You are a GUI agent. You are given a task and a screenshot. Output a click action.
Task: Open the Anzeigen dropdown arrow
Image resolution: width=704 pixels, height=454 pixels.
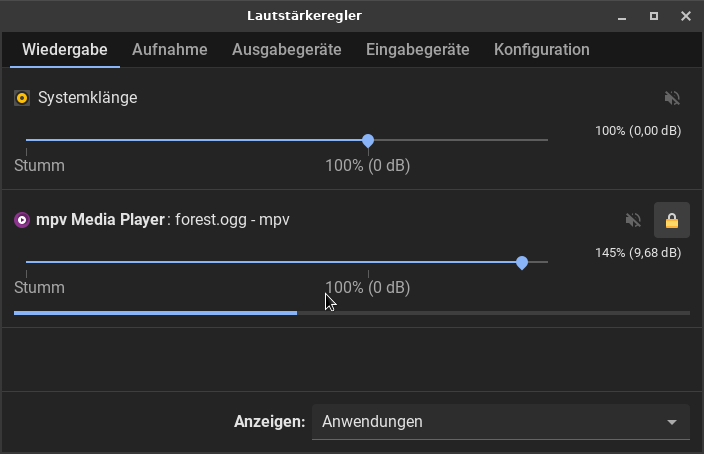672,422
